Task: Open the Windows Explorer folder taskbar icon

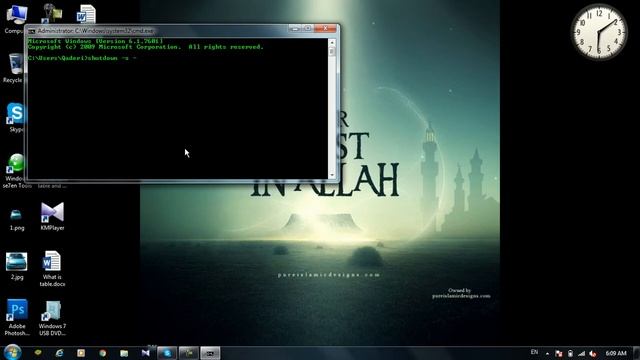Action: (124, 353)
